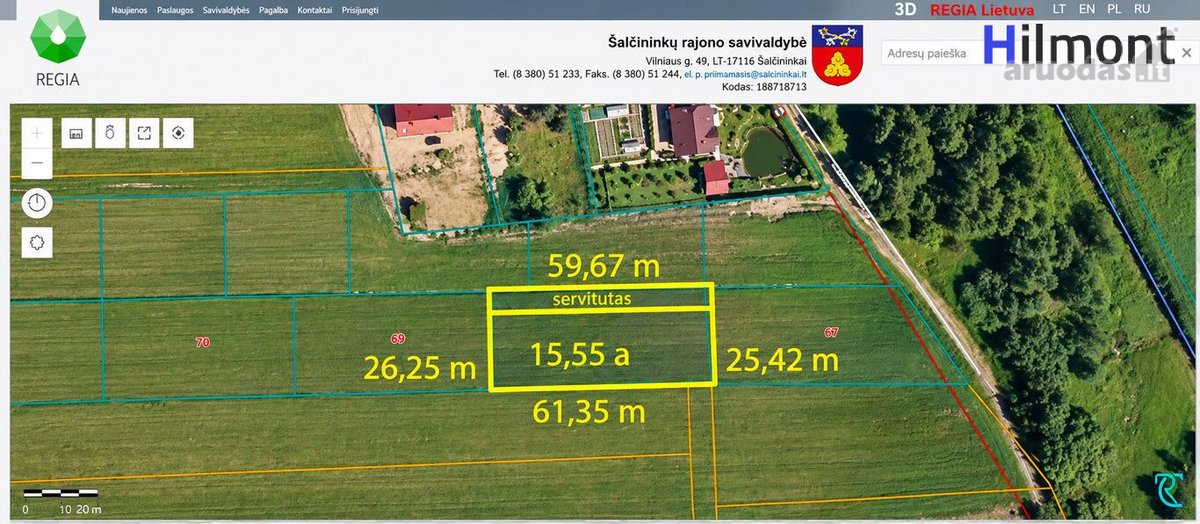The height and width of the screenshot is (524, 1200).
Task: Click the REGIA logo
Action: tap(58, 48)
